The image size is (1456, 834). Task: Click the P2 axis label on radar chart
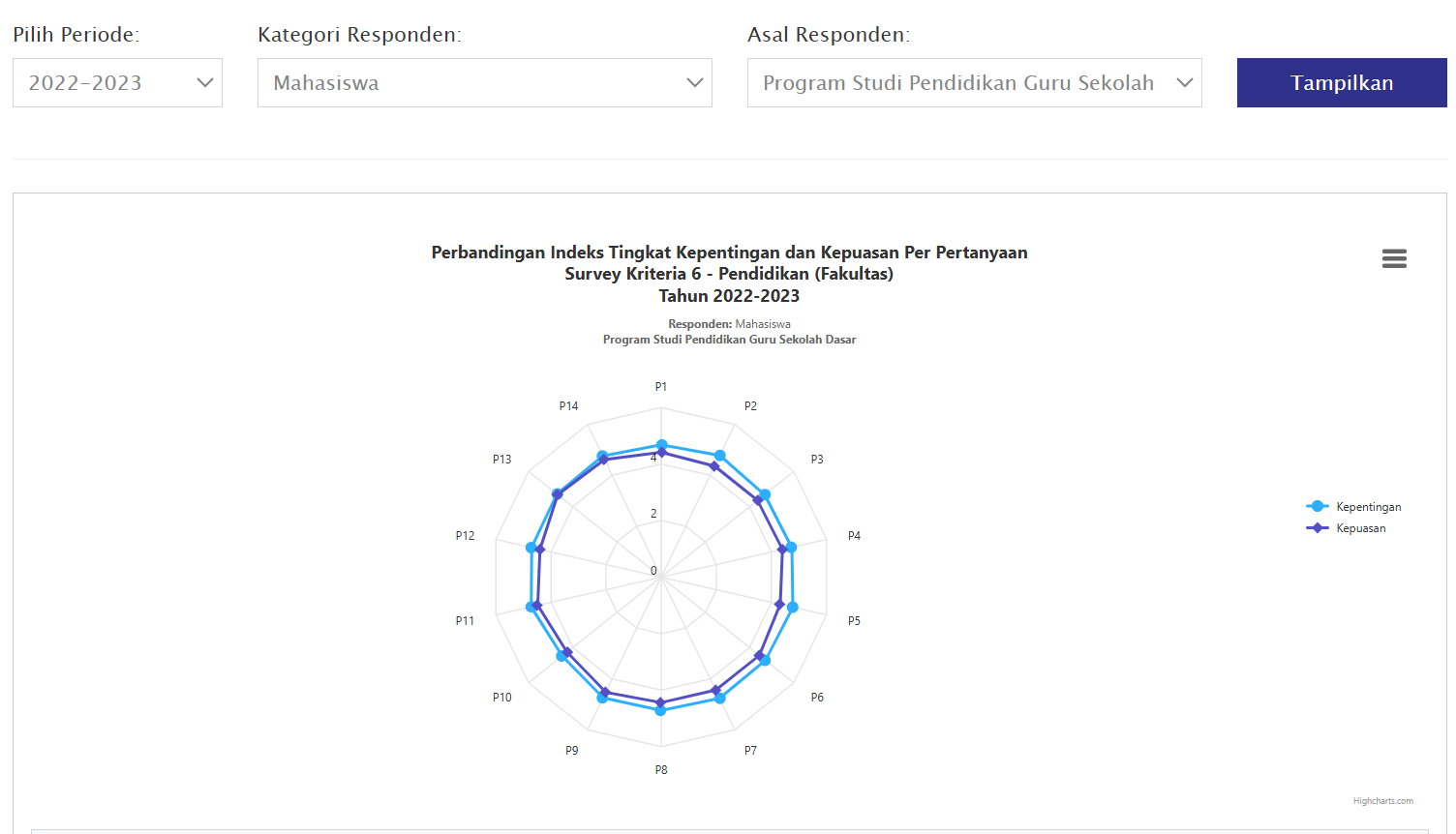(x=750, y=406)
